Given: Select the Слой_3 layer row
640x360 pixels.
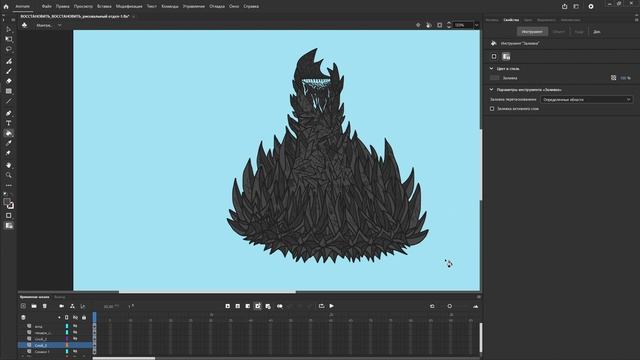Looking at the screenshot, I should [55, 345].
